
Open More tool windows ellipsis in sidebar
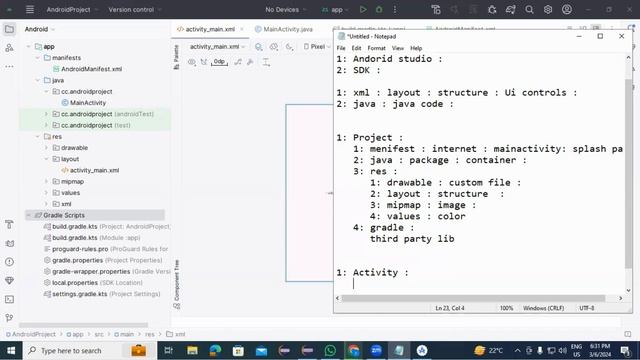point(9,66)
